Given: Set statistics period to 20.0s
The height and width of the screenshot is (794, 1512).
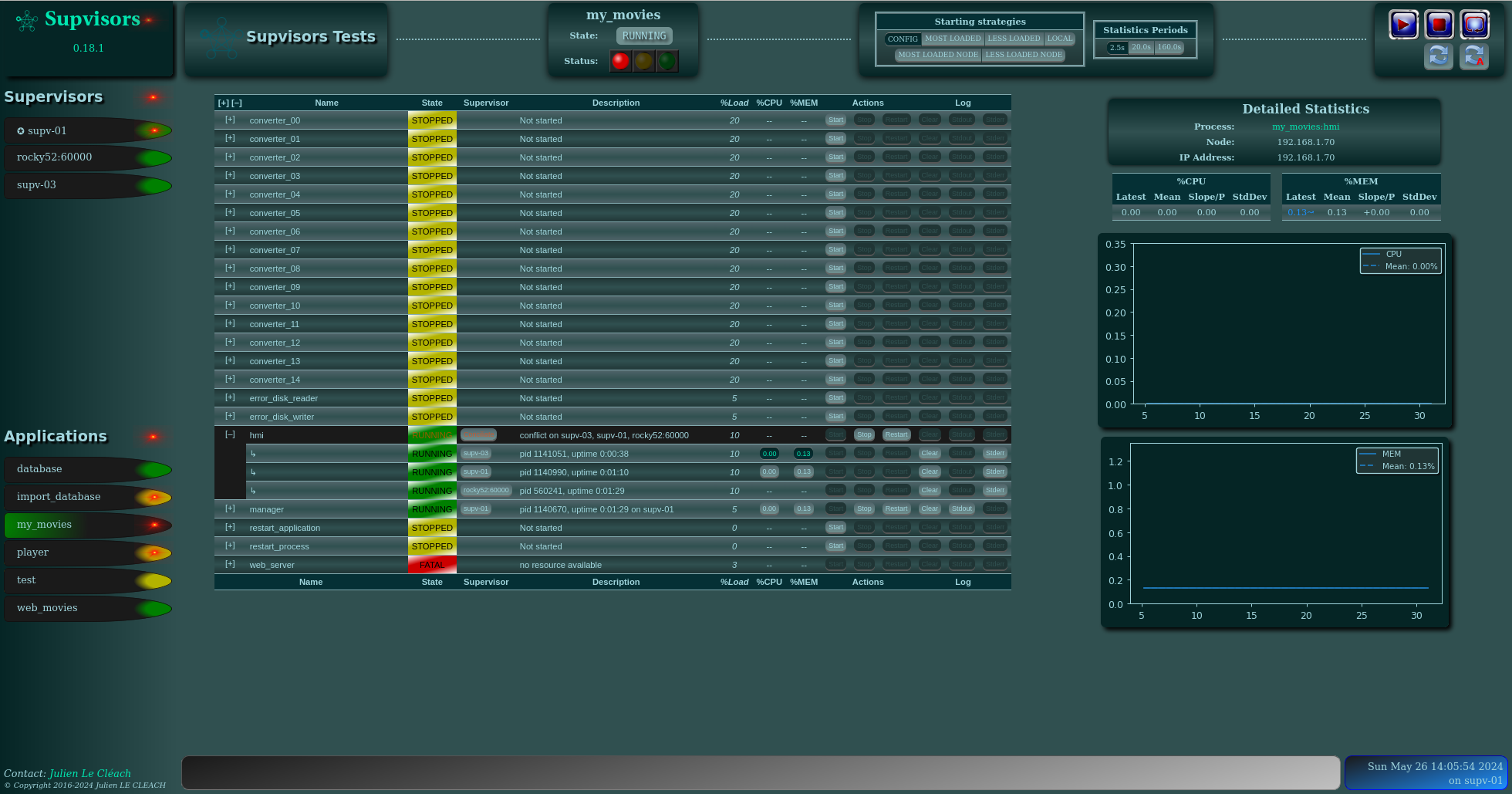Looking at the screenshot, I should 1141,47.
